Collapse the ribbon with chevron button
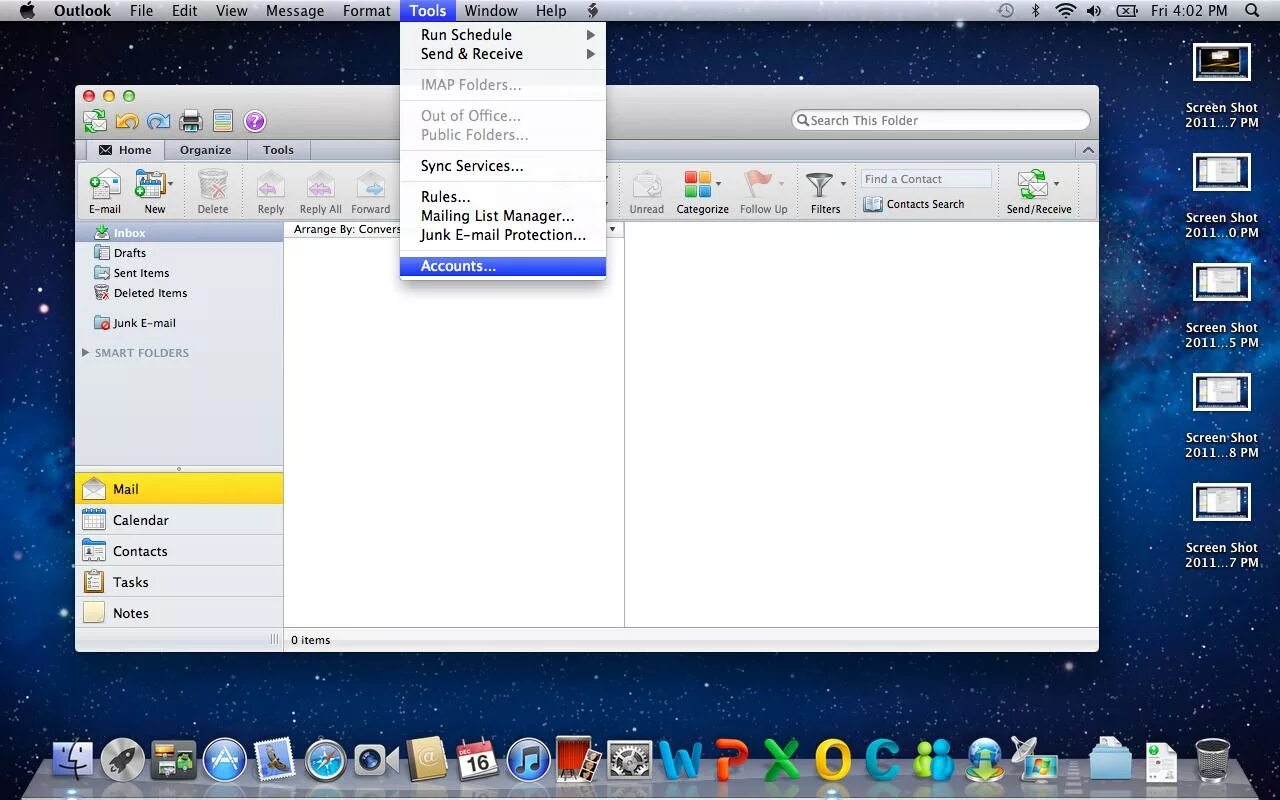This screenshot has width=1280, height=800. click(1088, 150)
